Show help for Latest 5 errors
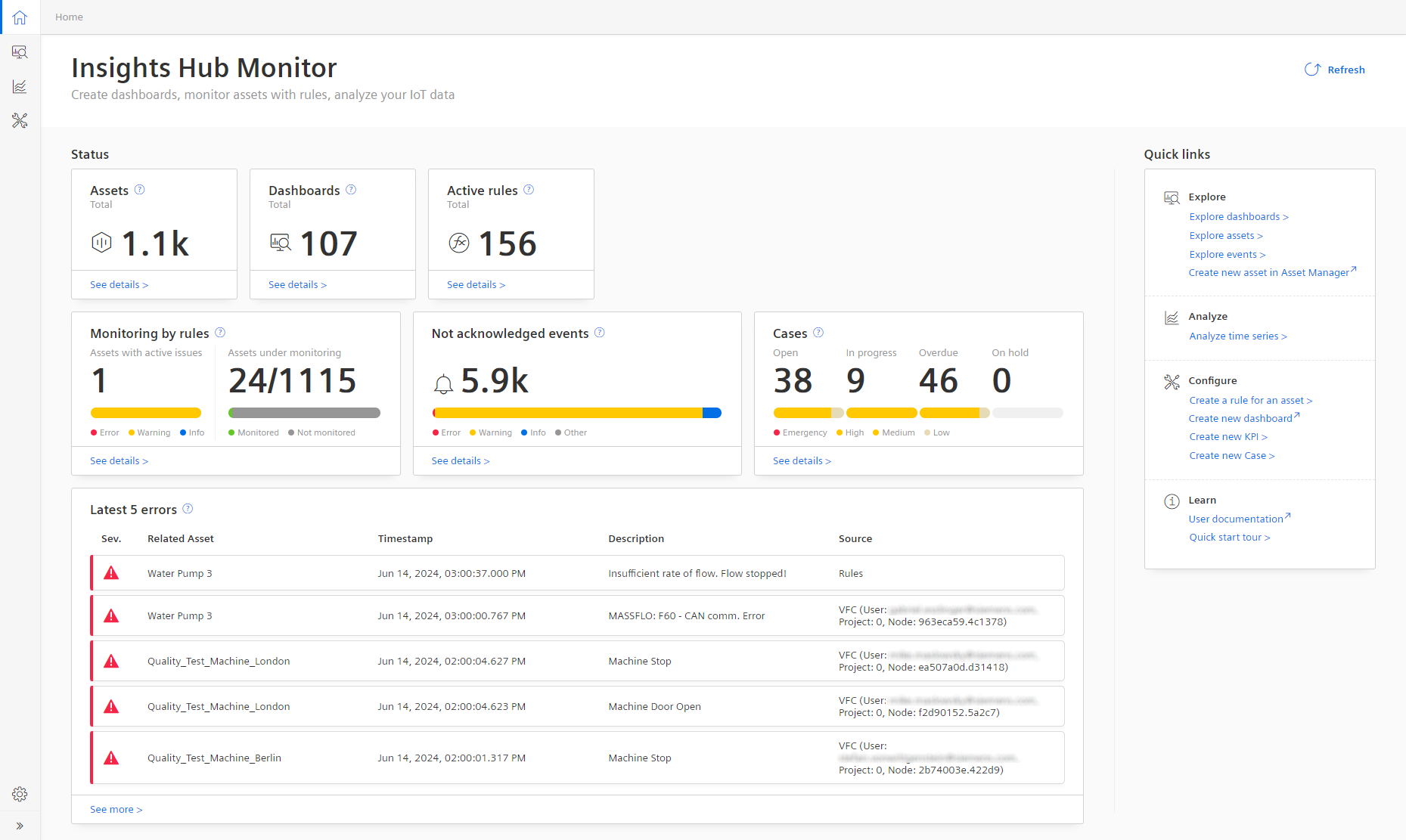Viewport: 1406px width, 840px height. pyautogui.click(x=188, y=509)
